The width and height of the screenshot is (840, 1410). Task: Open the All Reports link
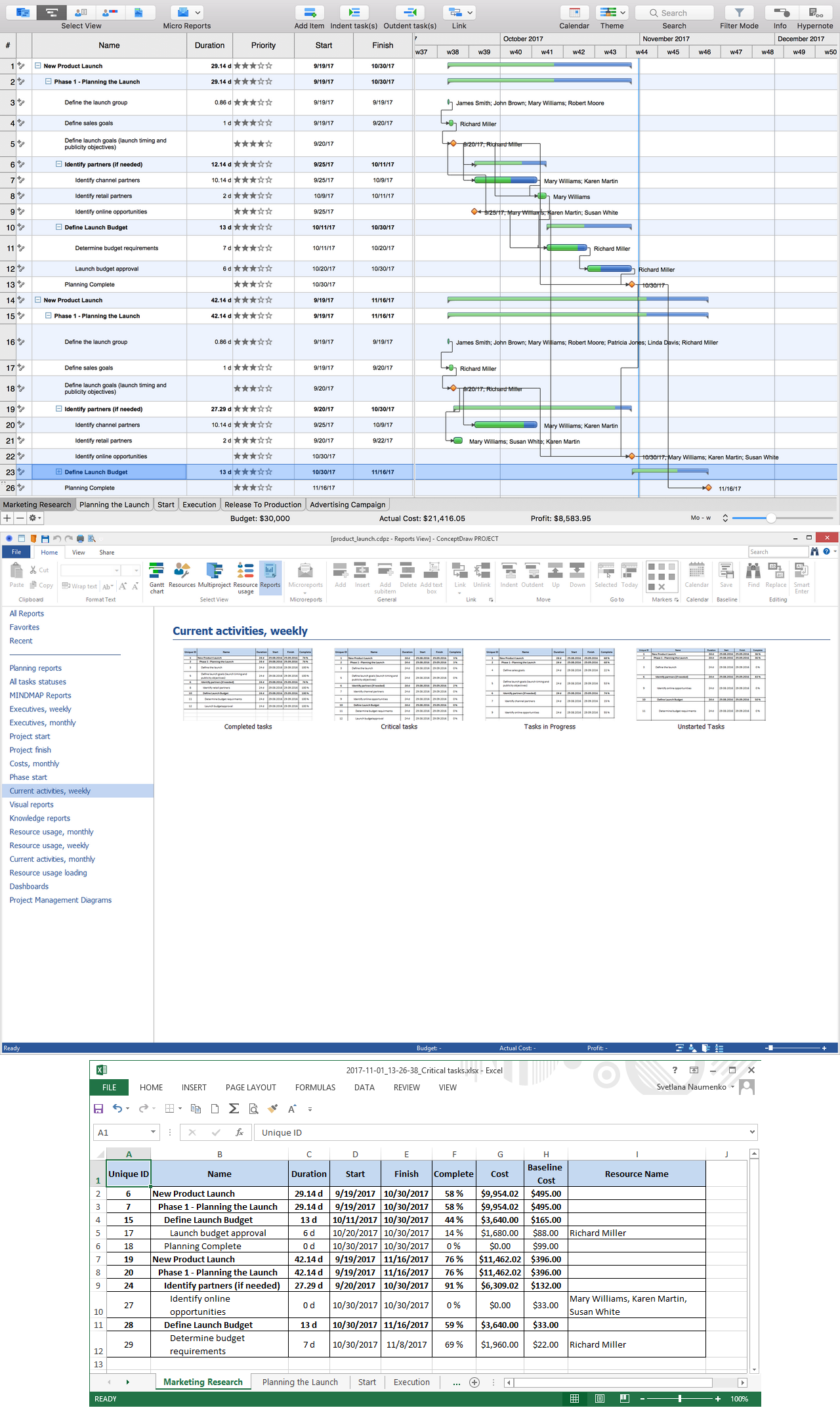[27, 614]
